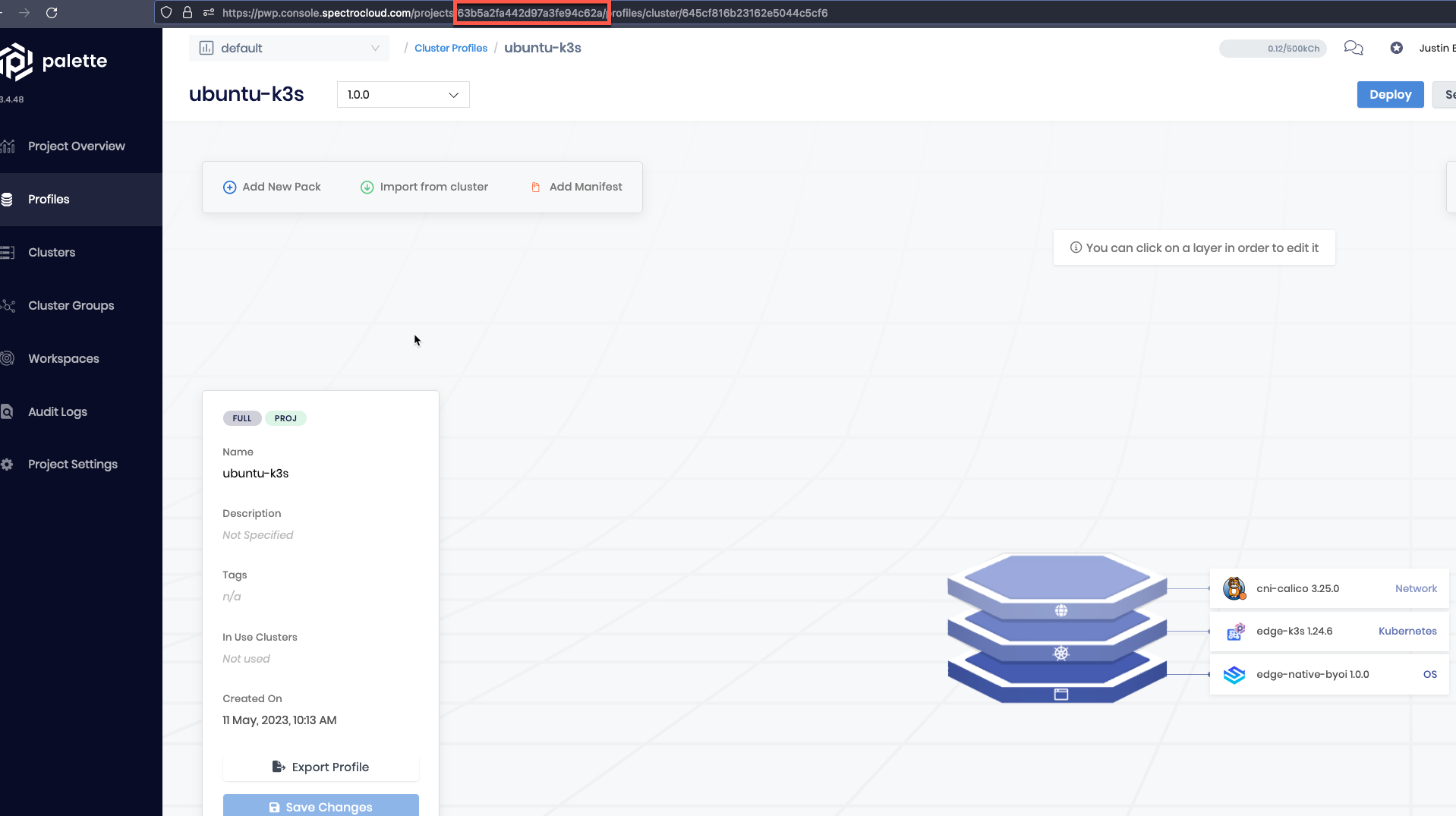Screen dimensions: 1456x816
Task: Click Save Changes button
Action: click(320, 806)
